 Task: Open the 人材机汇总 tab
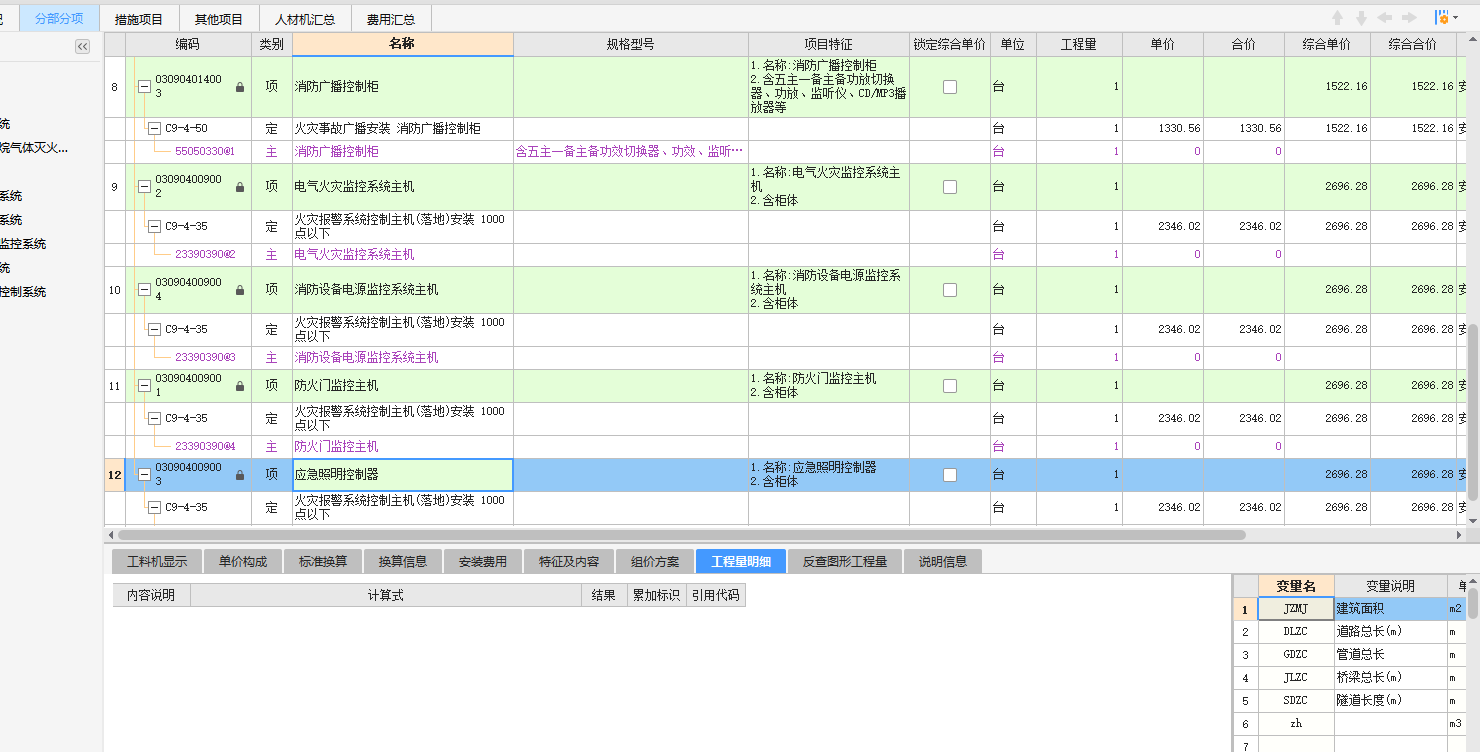click(x=305, y=19)
